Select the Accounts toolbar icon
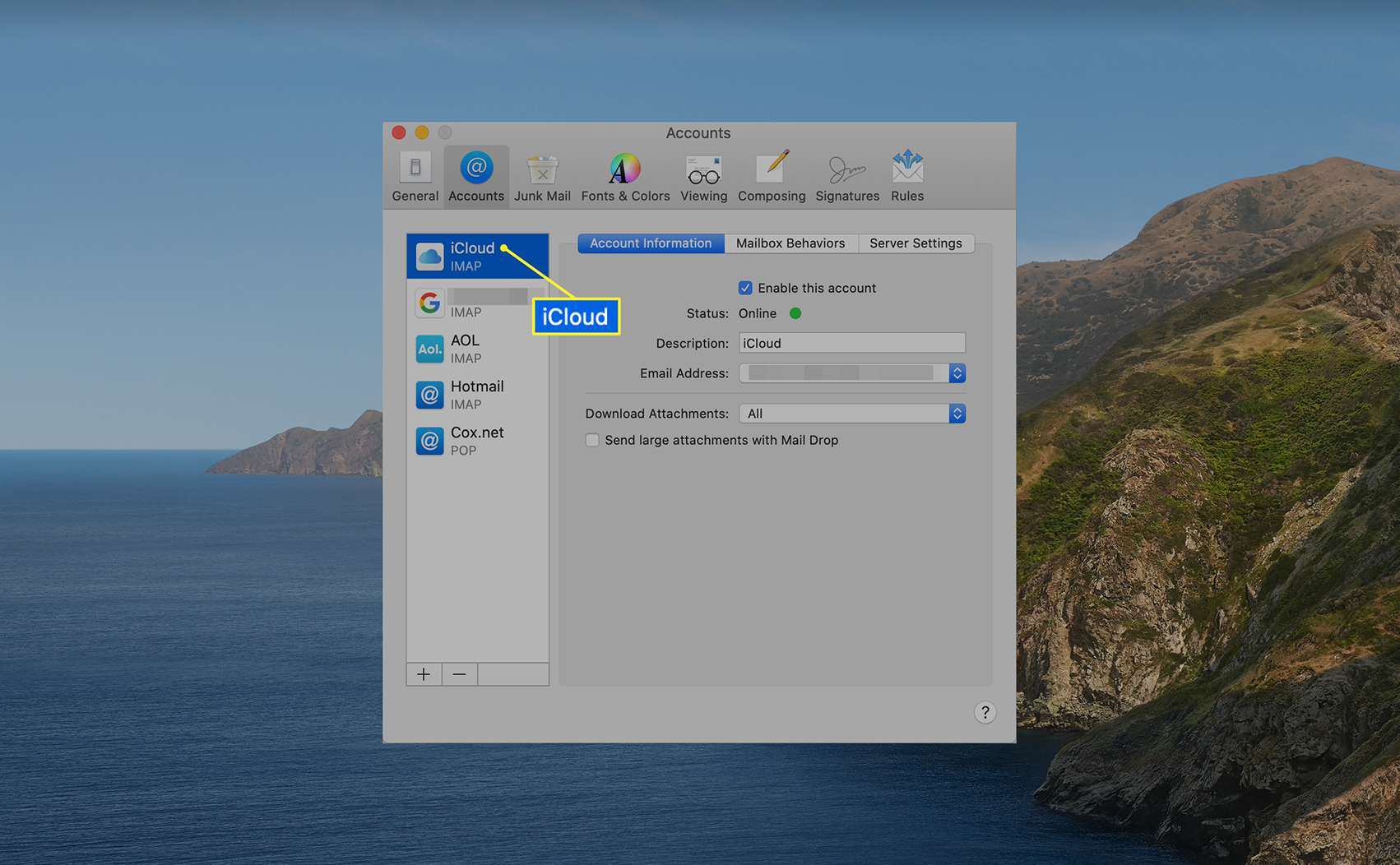Screen dimensions: 1400x865 476,176
